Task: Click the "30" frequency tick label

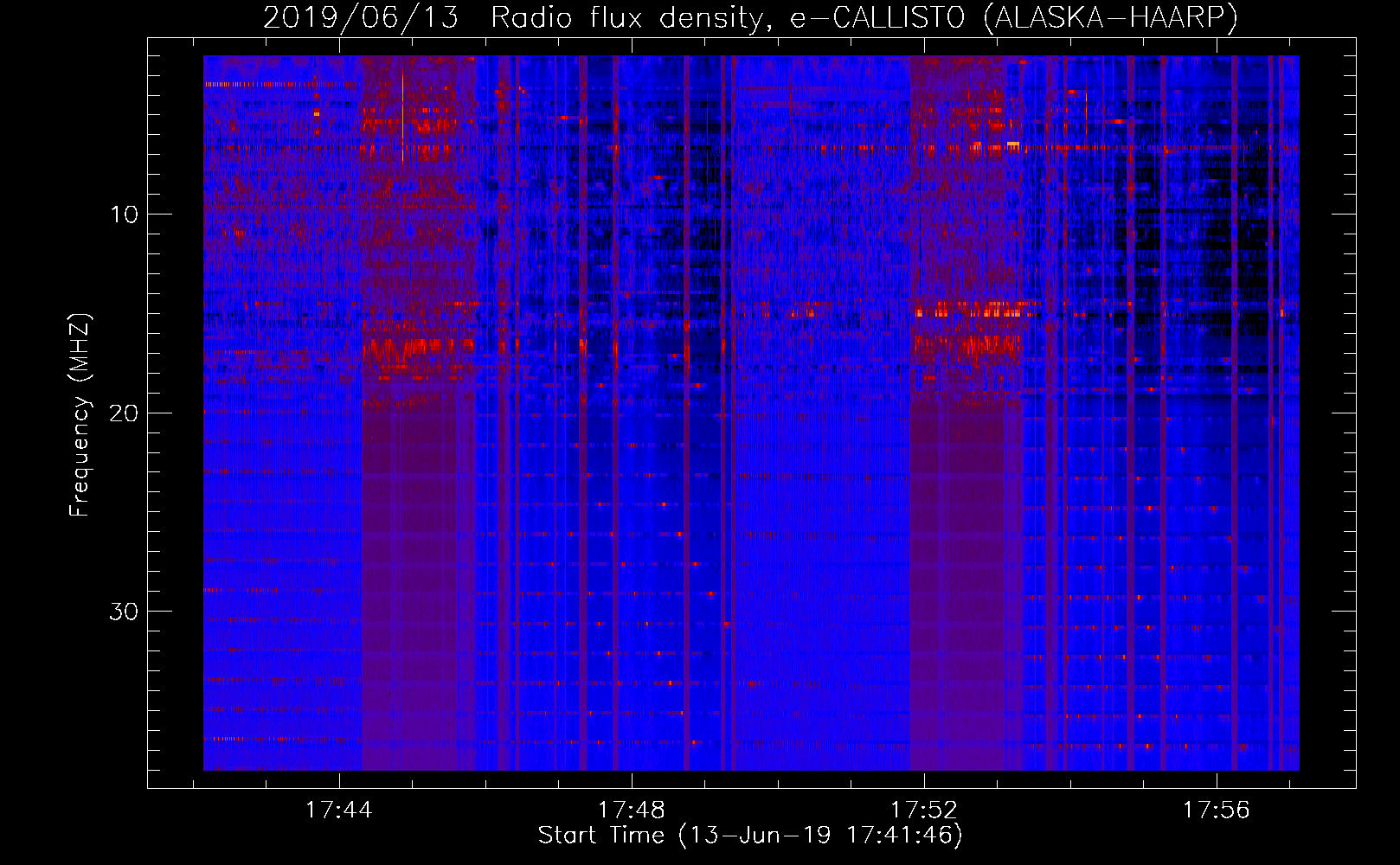Action: [x=125, y=612]
